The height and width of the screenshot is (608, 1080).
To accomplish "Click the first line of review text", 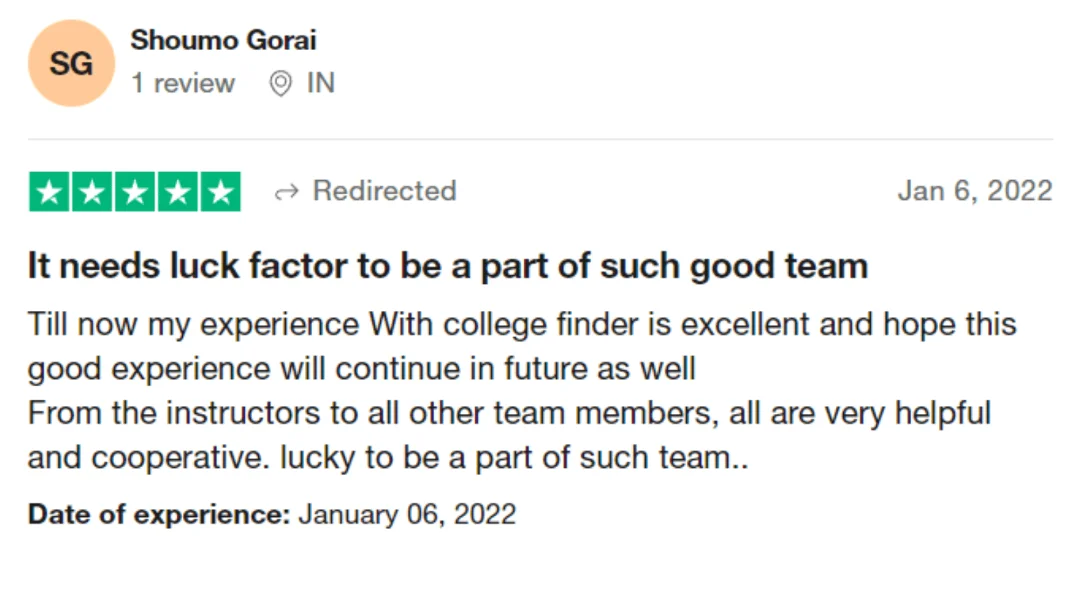I will [522, 324].
